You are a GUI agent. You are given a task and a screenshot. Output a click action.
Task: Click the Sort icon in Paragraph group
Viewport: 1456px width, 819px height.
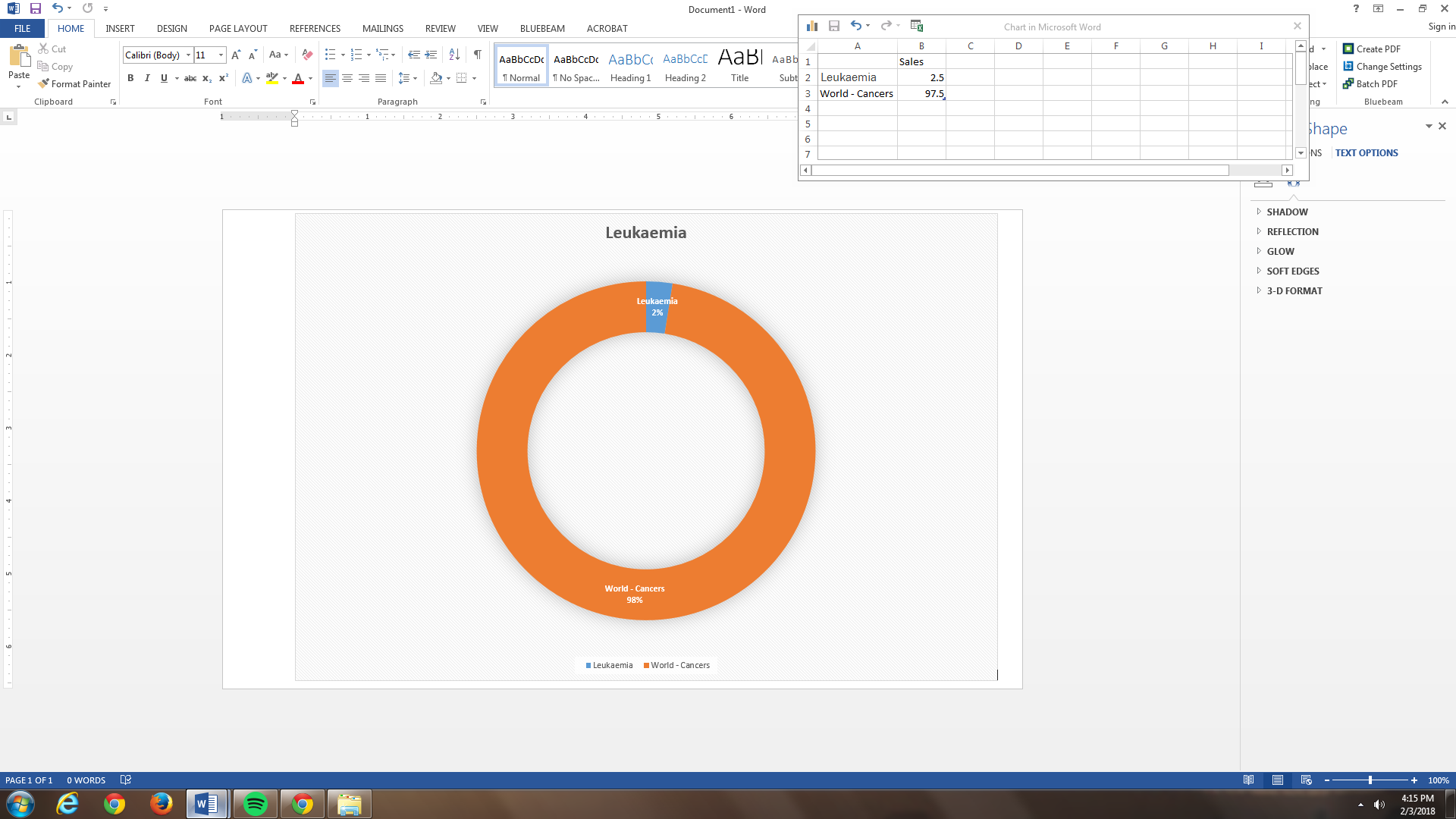tap(454, 55)
